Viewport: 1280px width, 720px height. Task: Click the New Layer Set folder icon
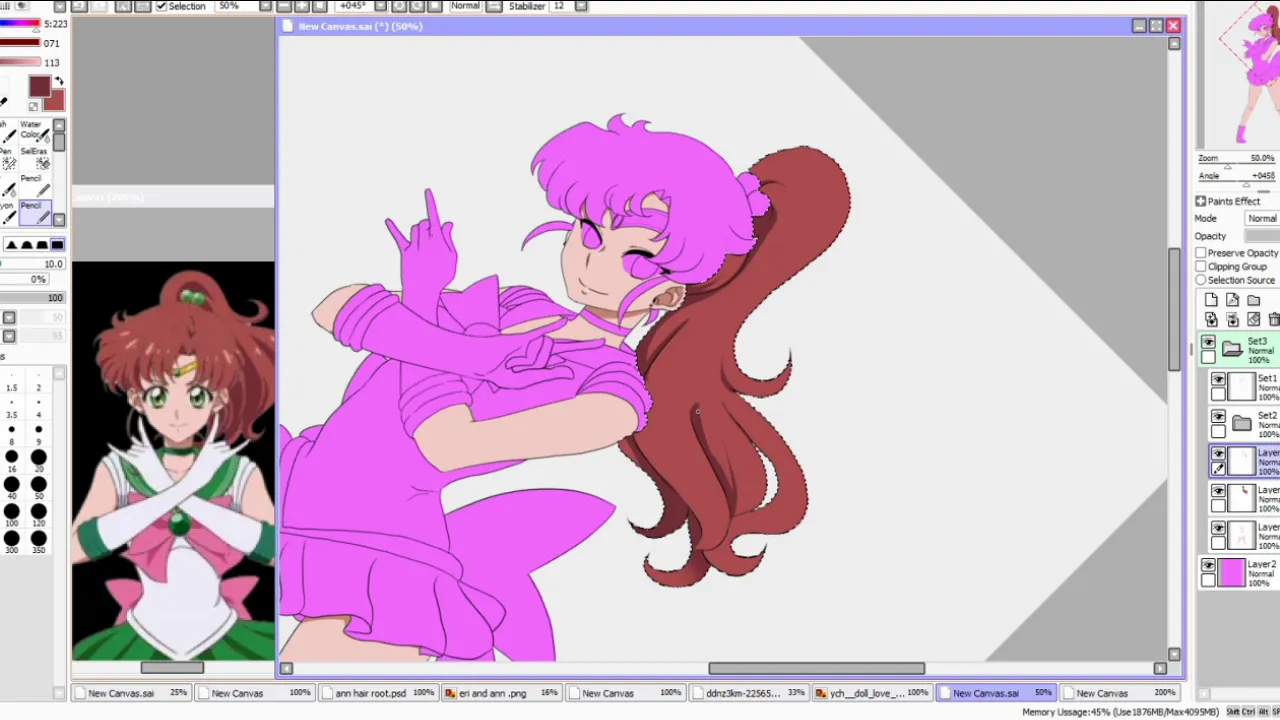point(1253,300)
